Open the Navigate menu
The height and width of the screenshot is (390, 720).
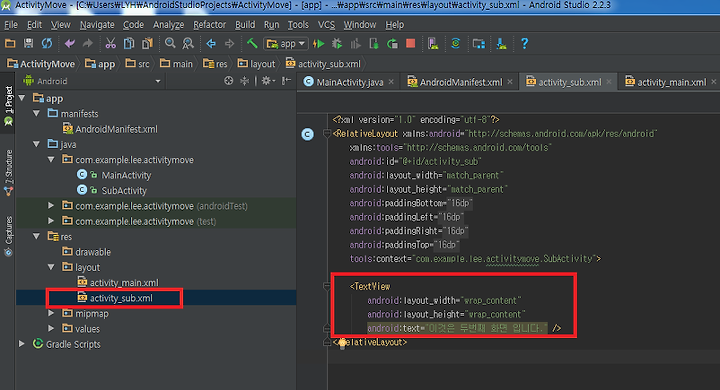point(97,25)
